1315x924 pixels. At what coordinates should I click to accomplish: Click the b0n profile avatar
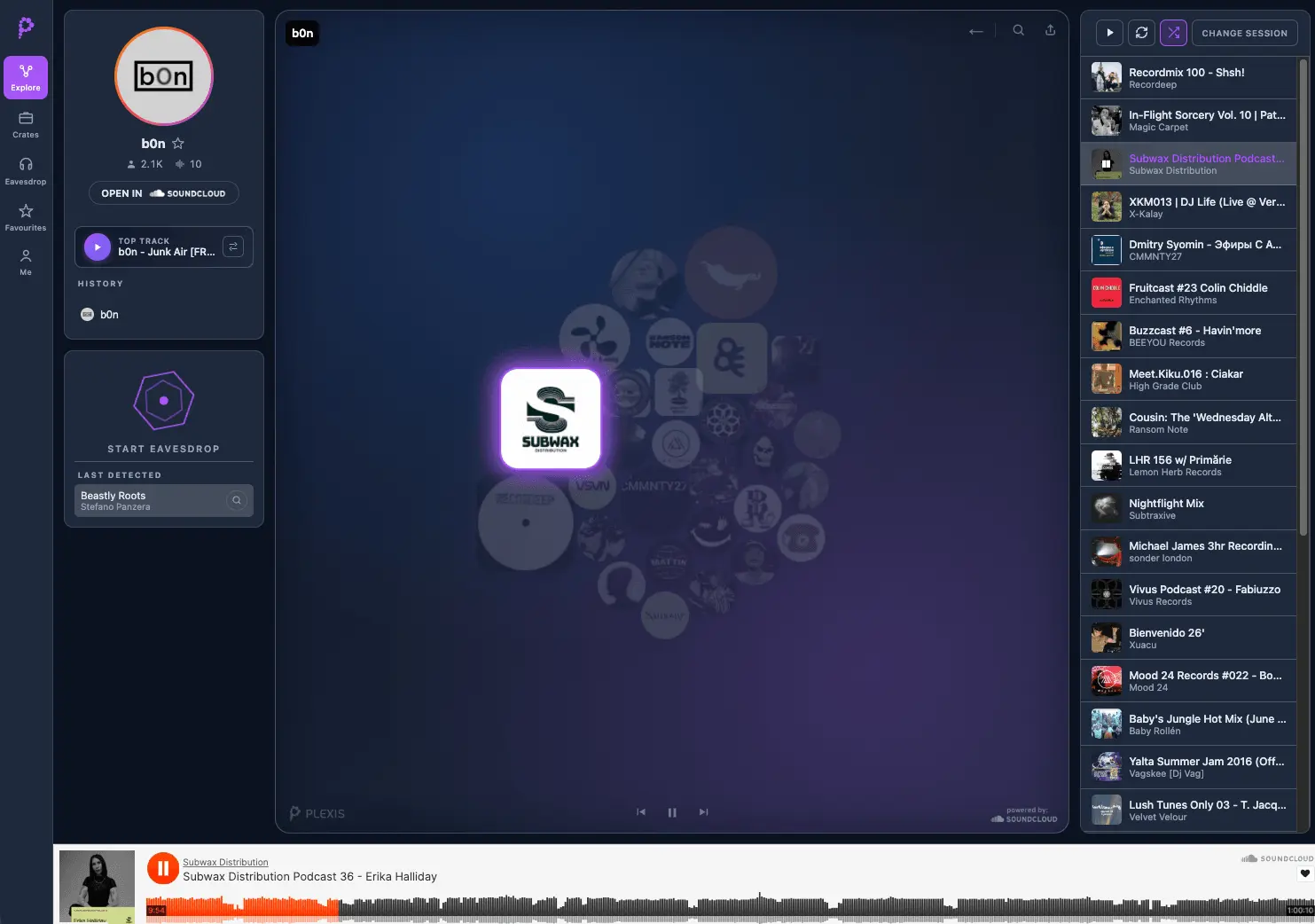164,77
